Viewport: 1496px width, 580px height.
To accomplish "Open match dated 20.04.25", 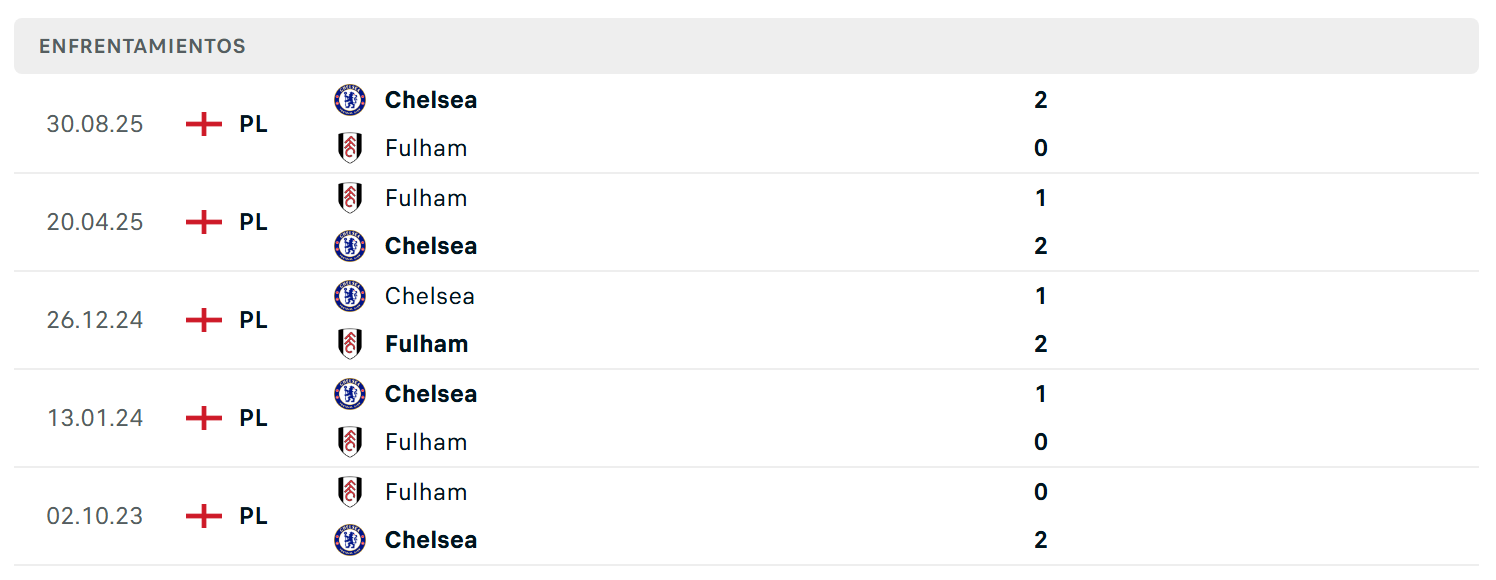I will point(746,222).
